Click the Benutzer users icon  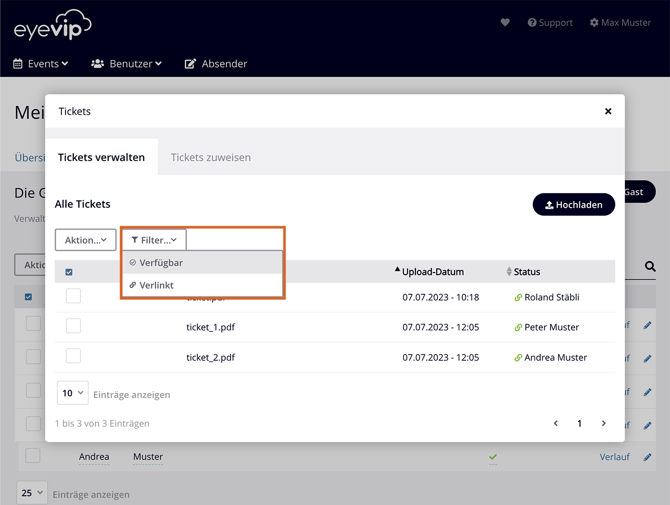tap(97, 64)
